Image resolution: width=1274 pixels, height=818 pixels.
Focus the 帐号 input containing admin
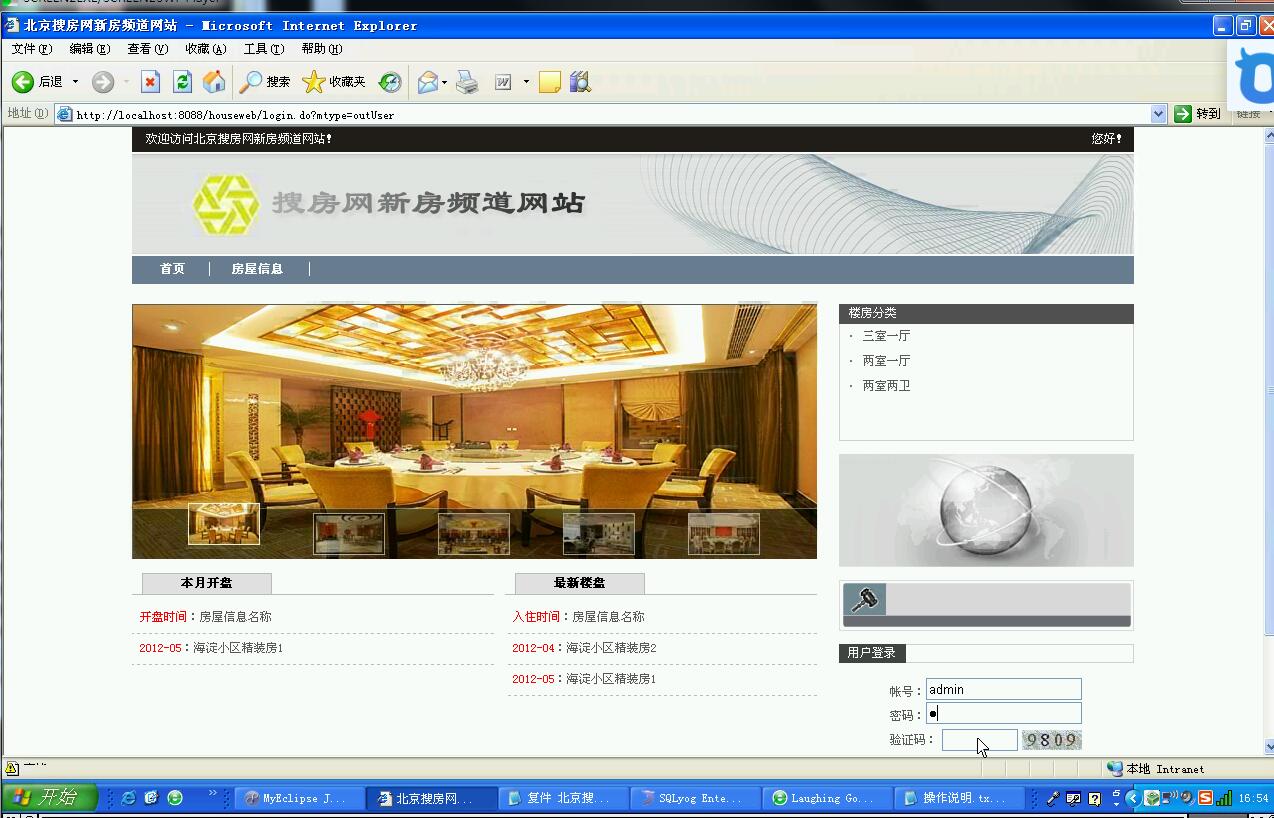1003,689
